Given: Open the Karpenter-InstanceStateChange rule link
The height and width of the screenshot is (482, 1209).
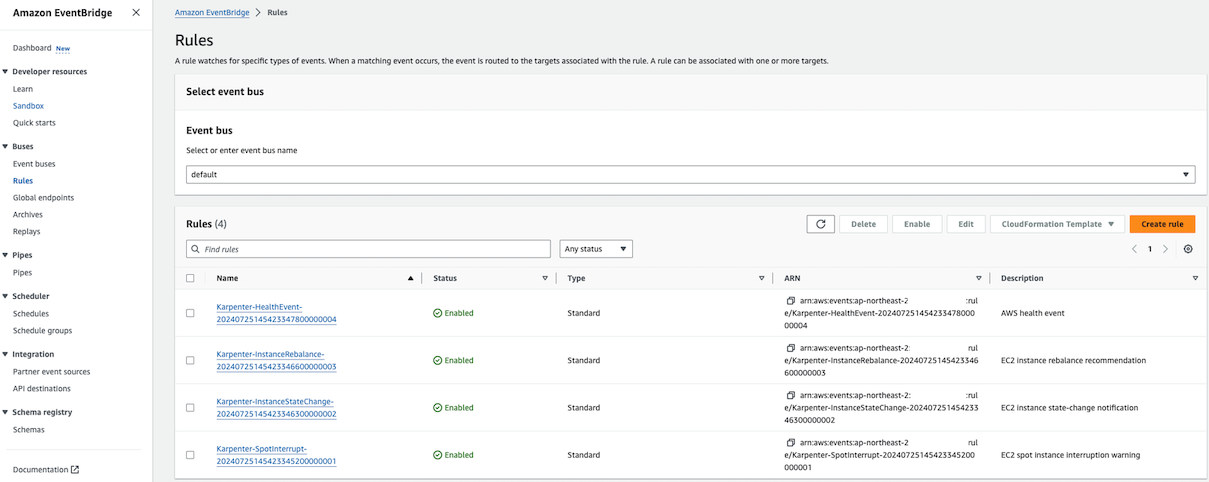Looking at the screenshot, I should [276, 407].
